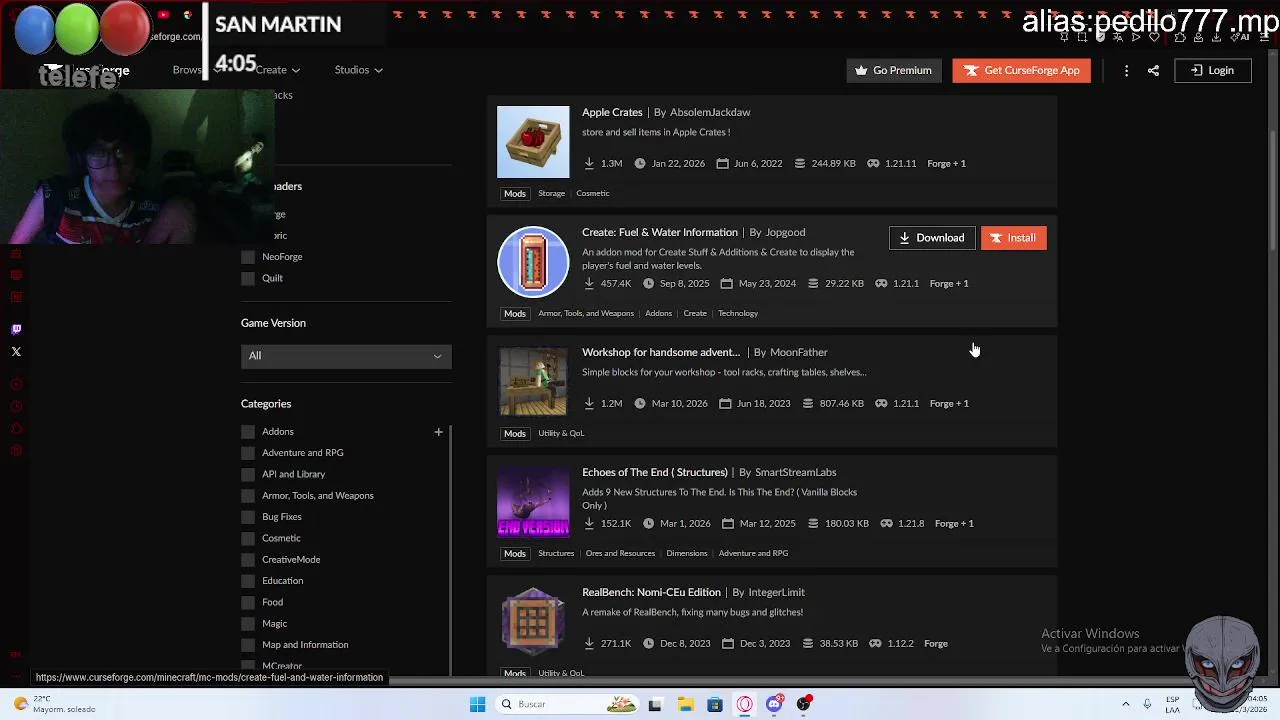
Task: Open the Apple Crates mod title link
Action: (x=612, y=112)
